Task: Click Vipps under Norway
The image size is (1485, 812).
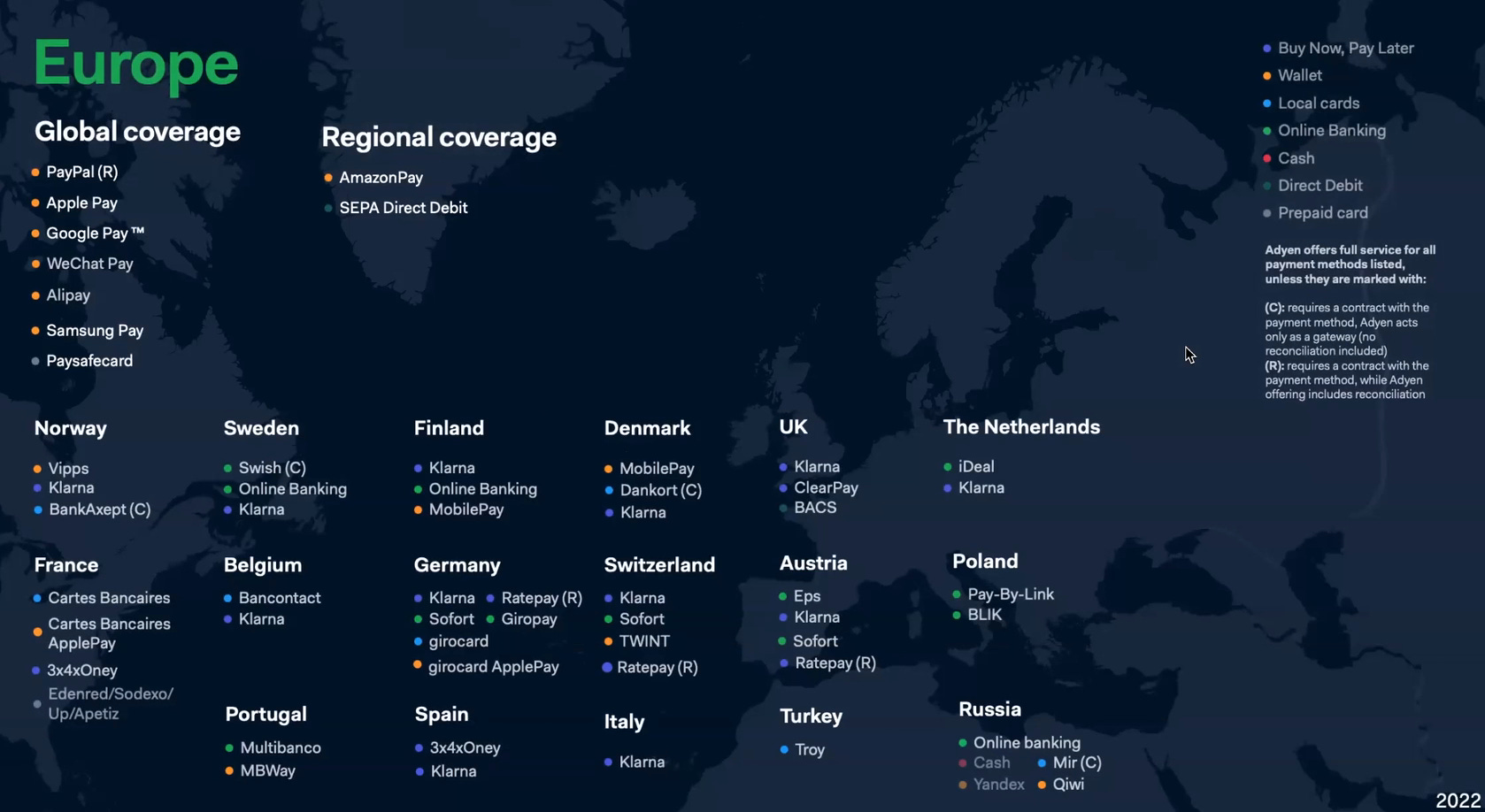Action: coord(68,469)
